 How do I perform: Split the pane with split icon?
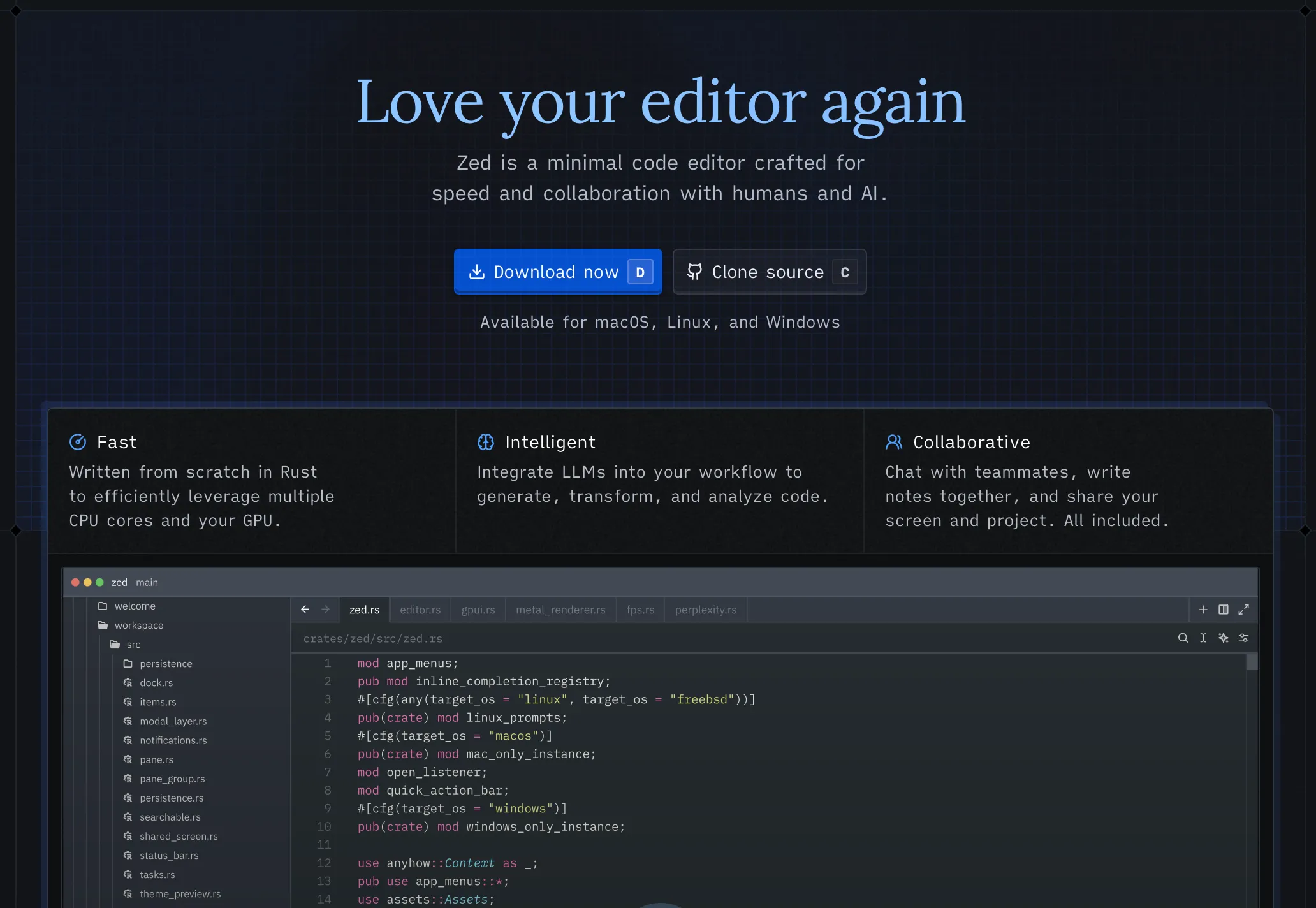click(x=1223, y=610)
